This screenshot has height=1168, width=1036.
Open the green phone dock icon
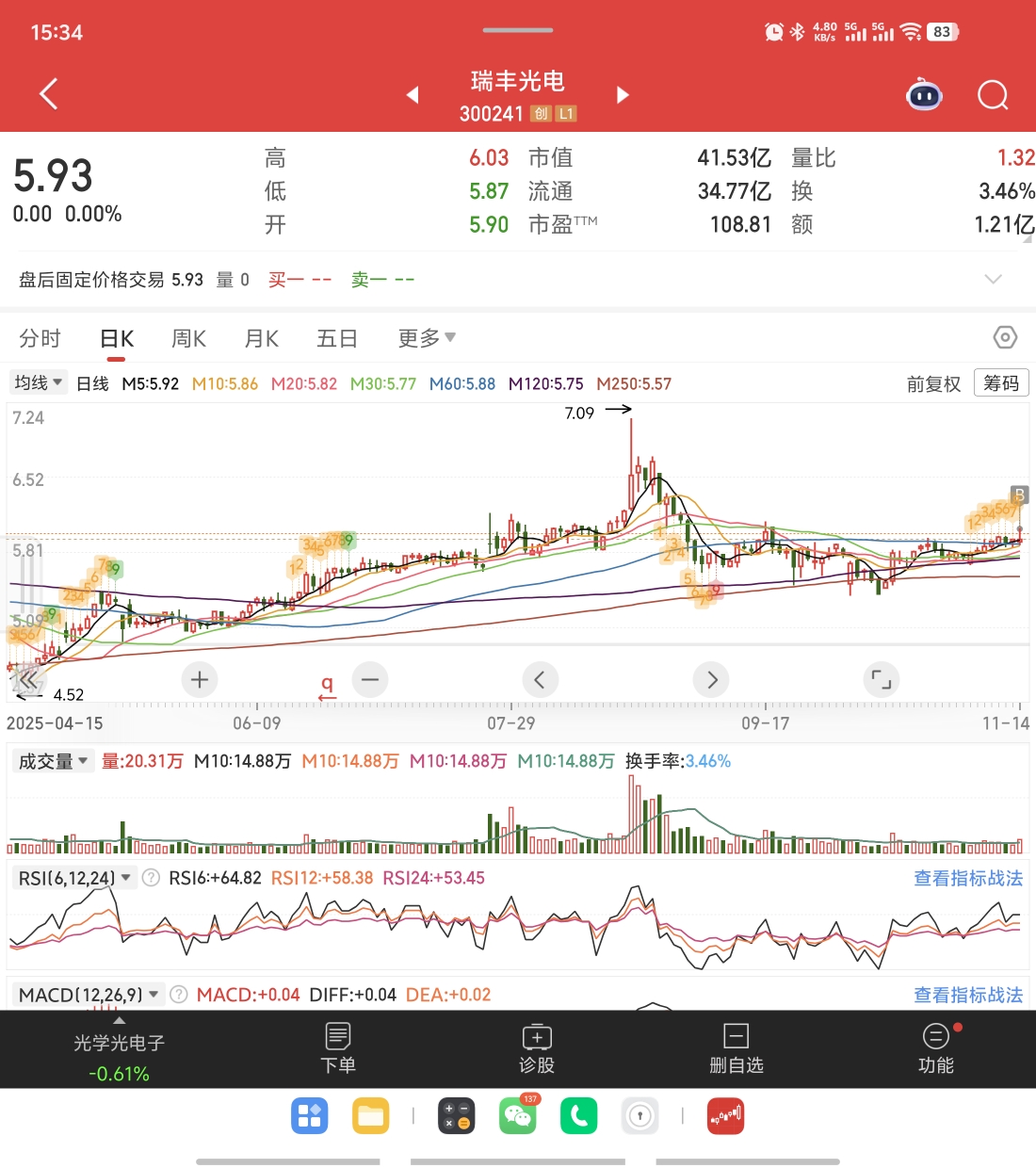point(579,1116)
